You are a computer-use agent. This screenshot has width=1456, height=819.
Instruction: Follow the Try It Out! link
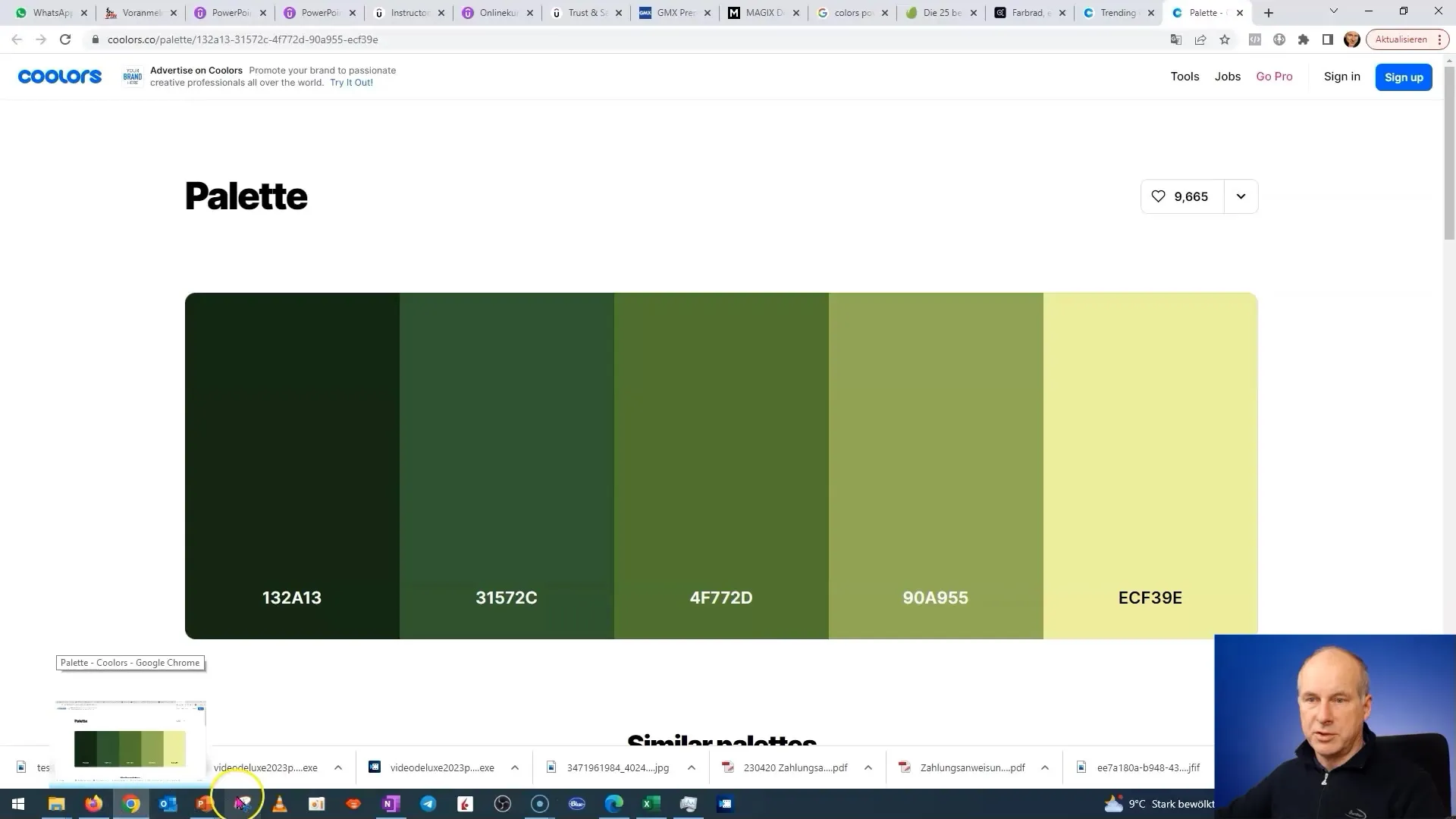tap(351, 83)
